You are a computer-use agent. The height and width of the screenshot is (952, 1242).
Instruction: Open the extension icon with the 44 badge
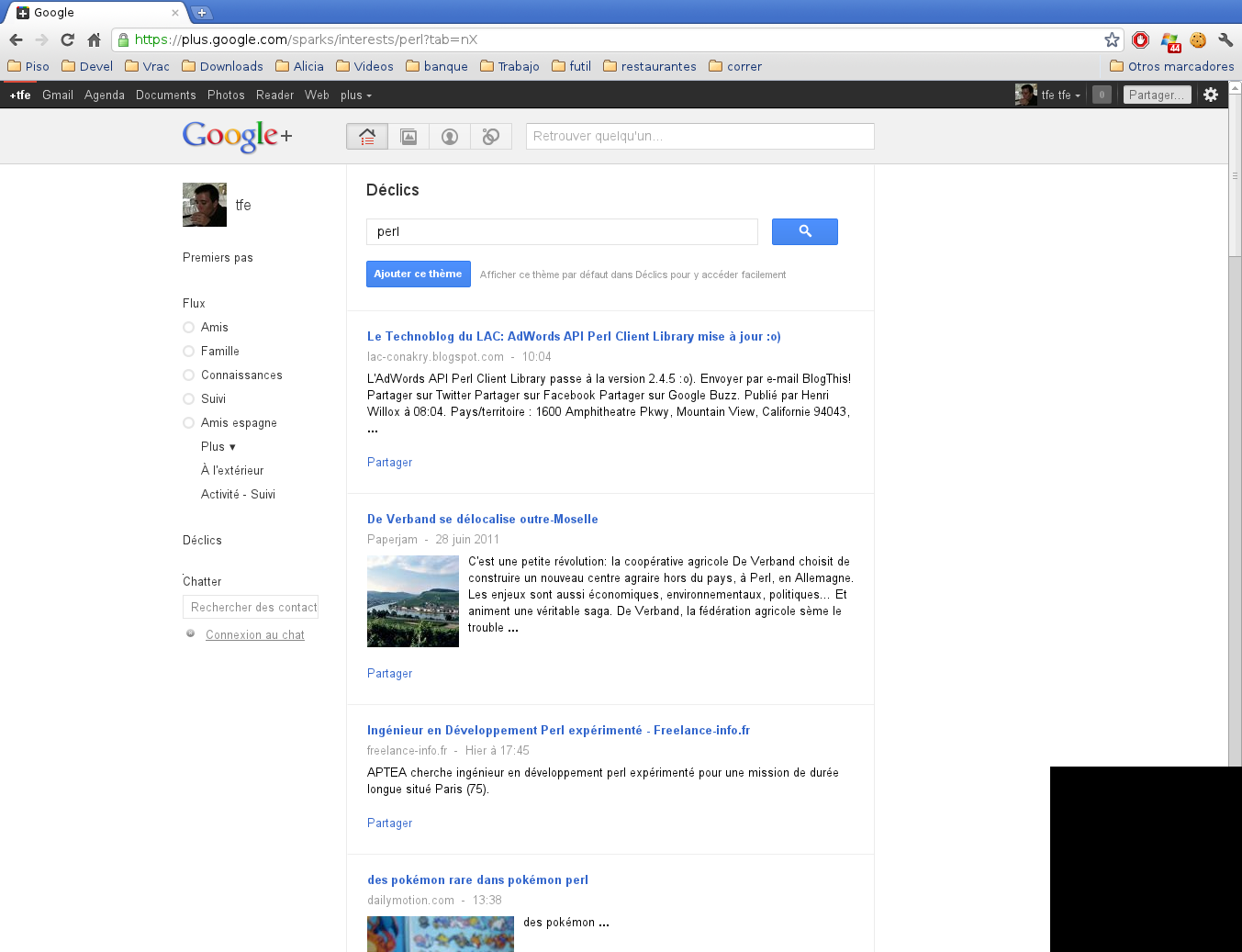(1169, 40)
